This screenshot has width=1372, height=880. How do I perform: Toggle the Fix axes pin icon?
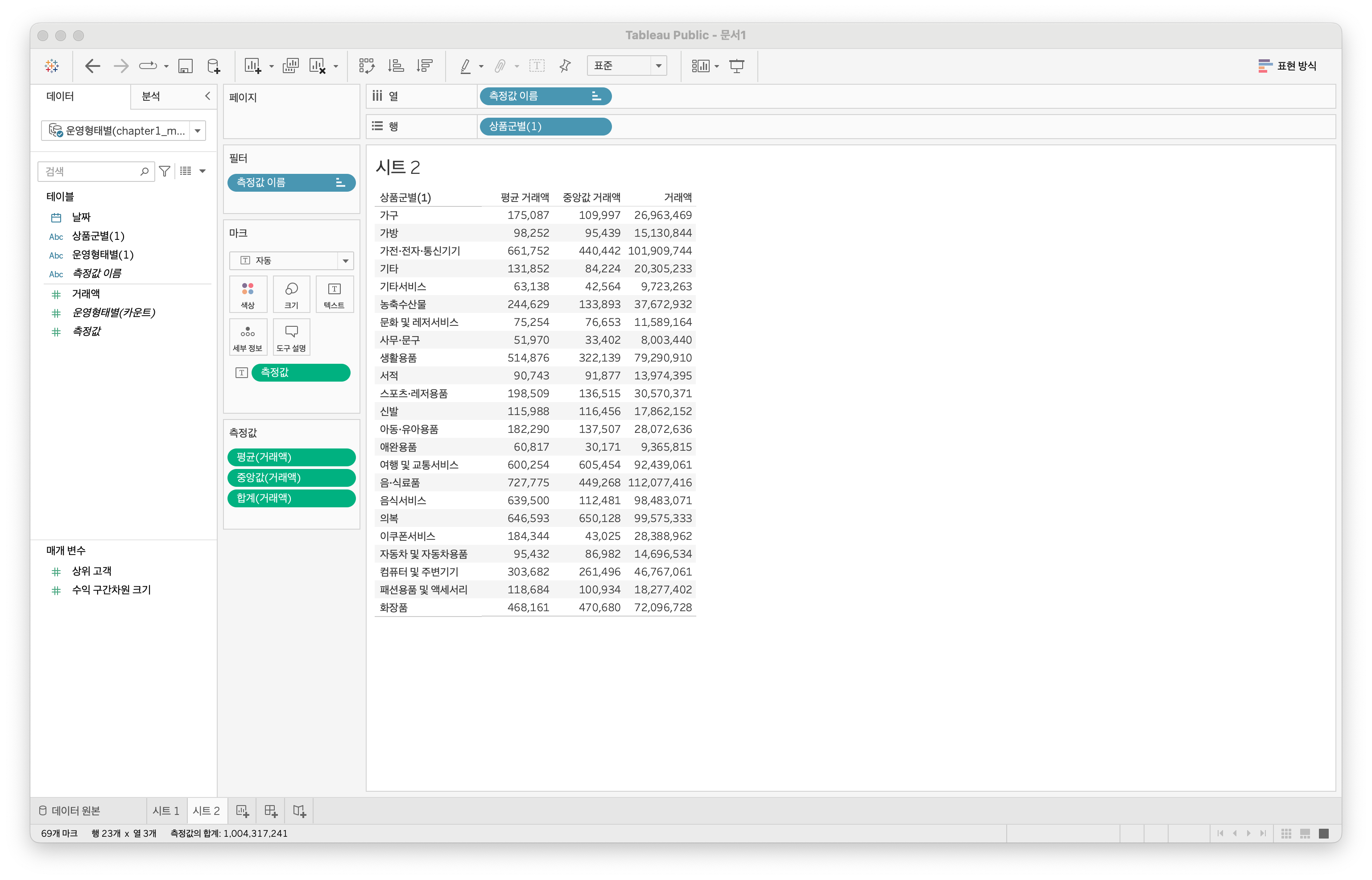point(565,66)
